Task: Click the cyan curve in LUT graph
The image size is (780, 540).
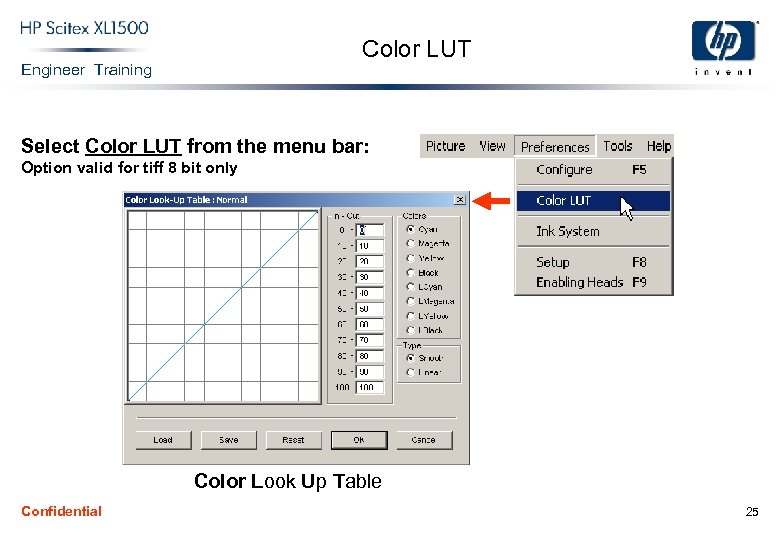Action: tap(223, 306)
